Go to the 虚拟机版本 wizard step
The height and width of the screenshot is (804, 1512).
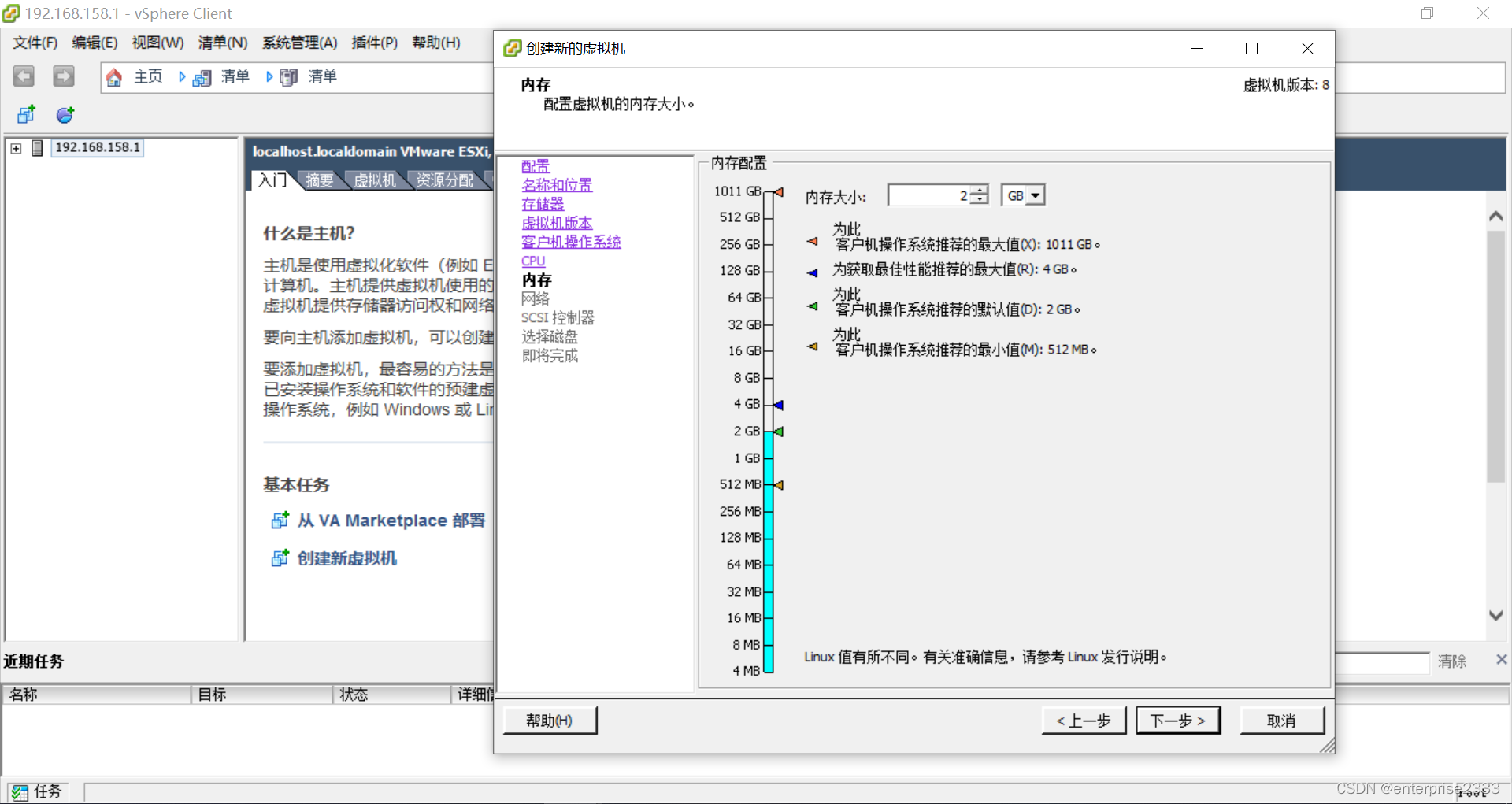pyautogui.click(x=557, y=223)
